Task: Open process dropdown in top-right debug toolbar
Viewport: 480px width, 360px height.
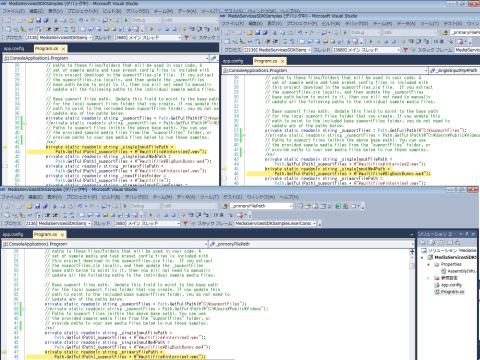Action: click(278, 50)
